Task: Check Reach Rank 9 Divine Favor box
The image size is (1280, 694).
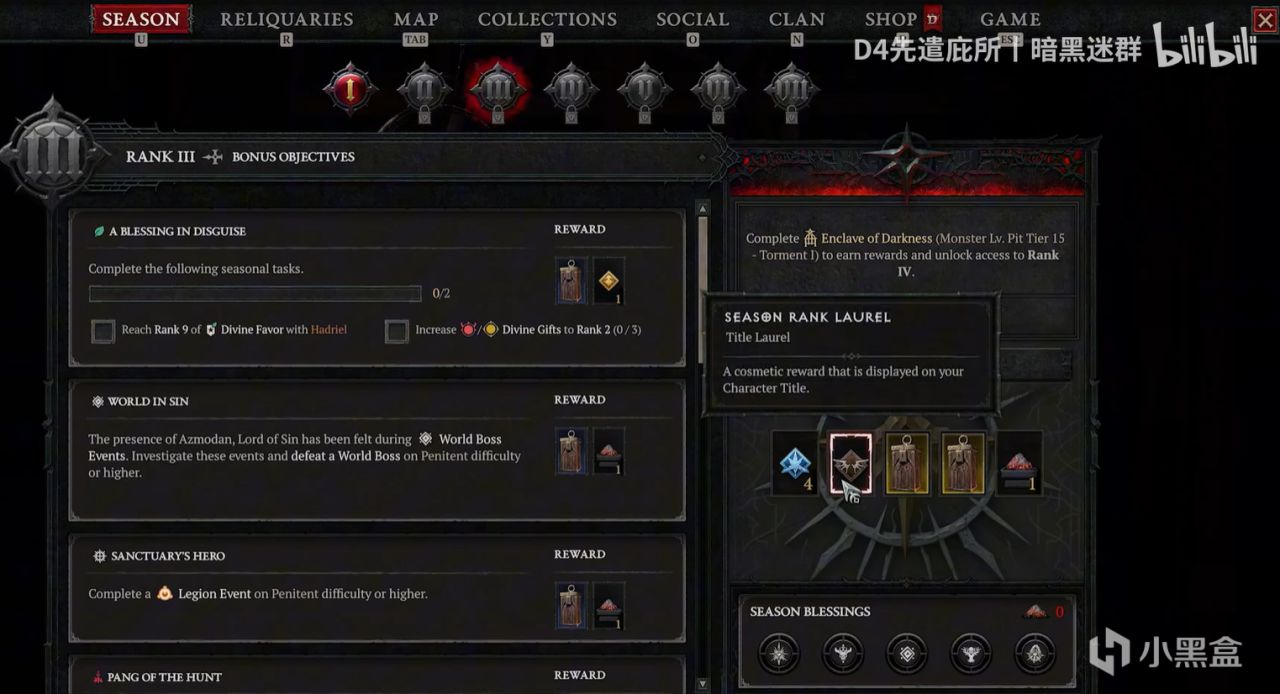Action: click(x=103, y=330)
